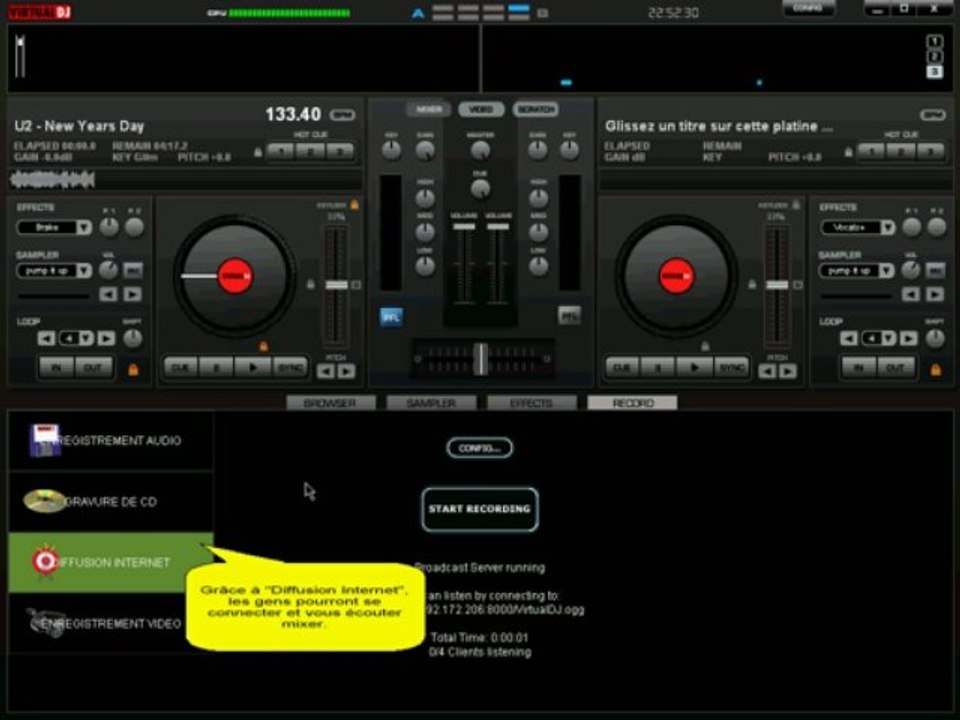
Task: Toggle the right deck keylock padlock
Action: pyautogui.click(x=796, y=204)
